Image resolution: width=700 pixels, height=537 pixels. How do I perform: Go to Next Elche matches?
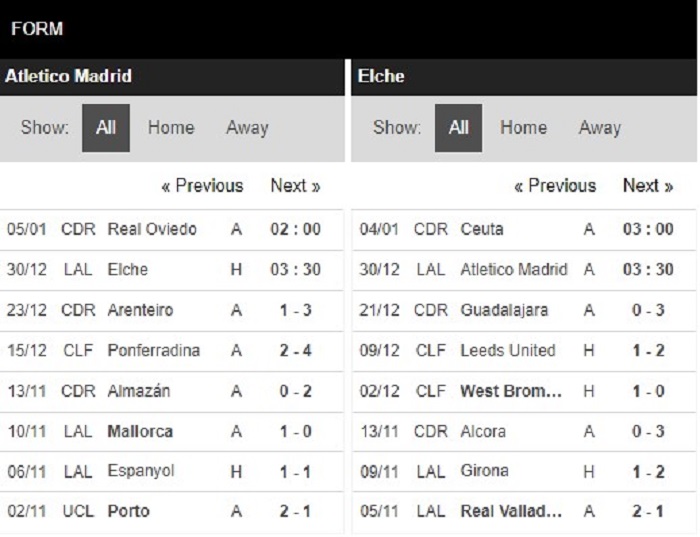tap(648, 186)
